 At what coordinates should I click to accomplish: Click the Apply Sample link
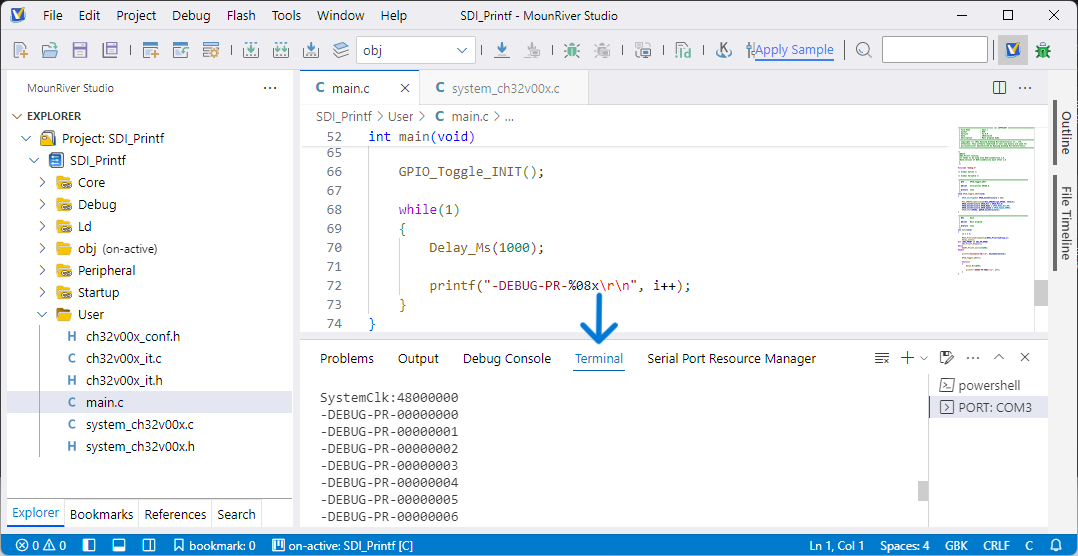tap(794, 50)
